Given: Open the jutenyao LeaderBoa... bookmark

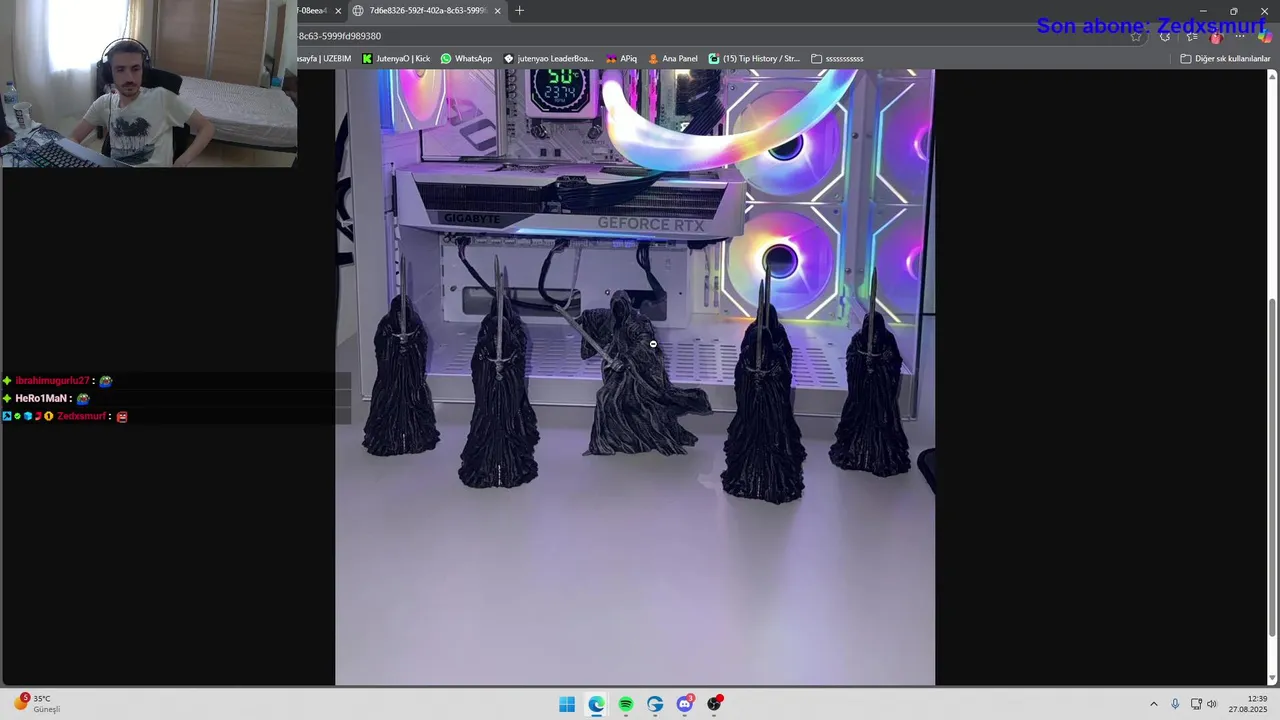Looking at the screenshot, I should (x=549, y=59).
